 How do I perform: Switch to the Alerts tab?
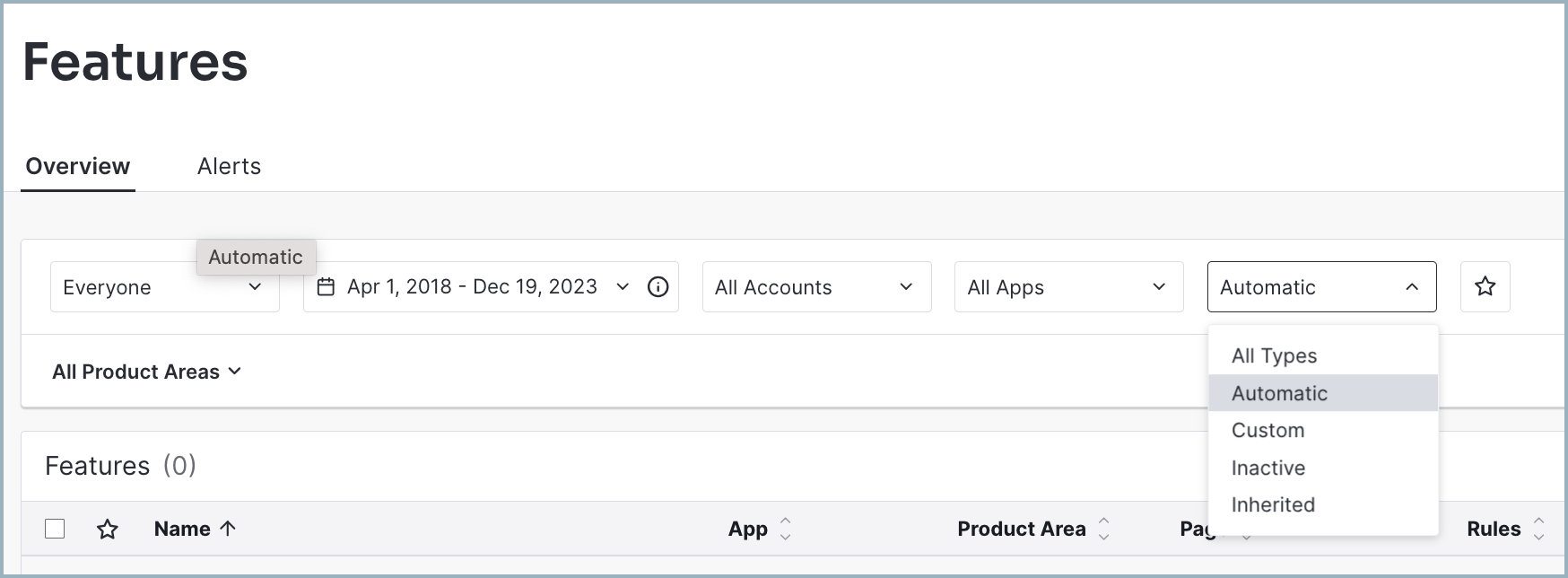point(229,166)
